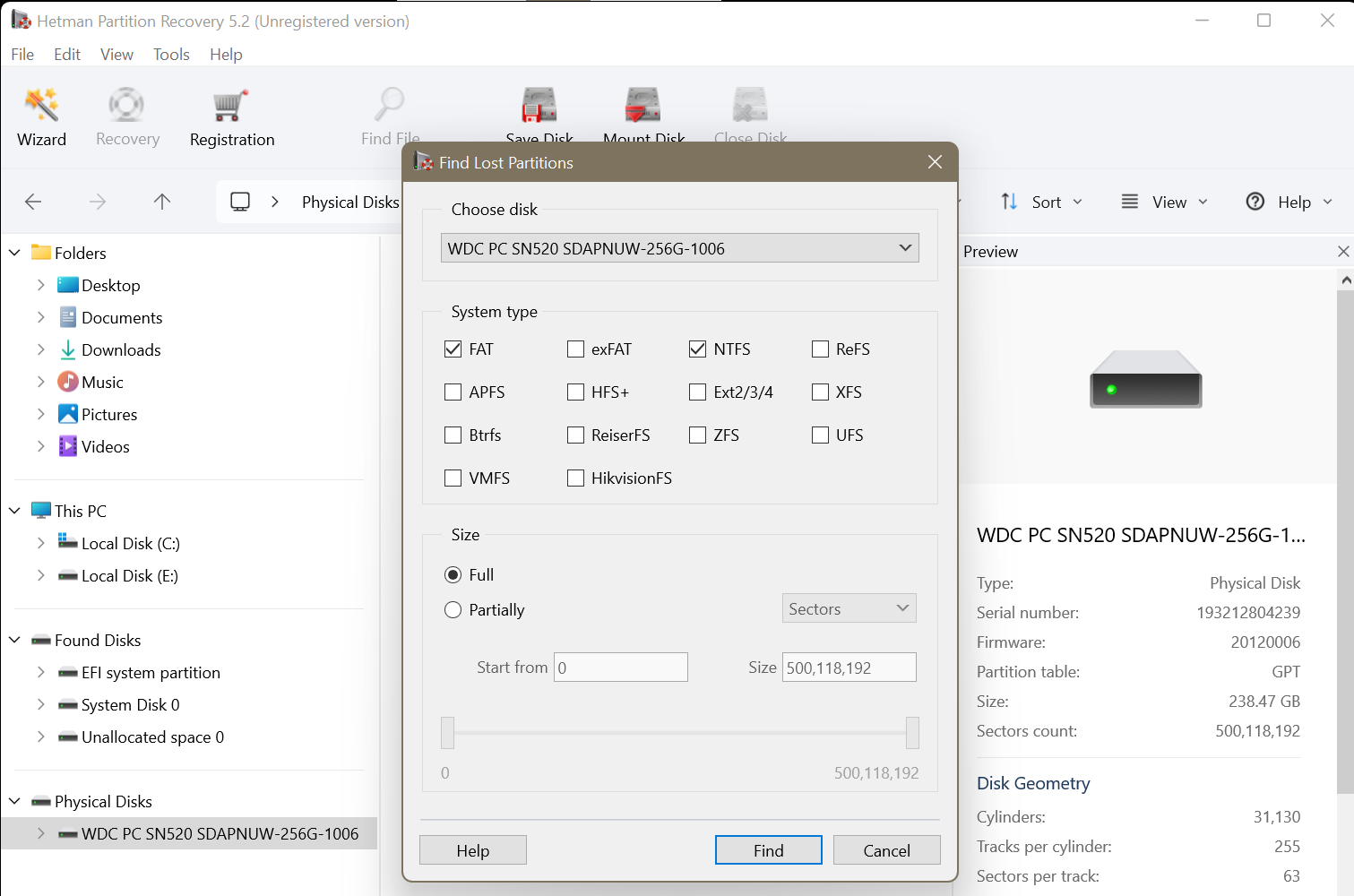This screenshot has height=896, width=1354.
Task: Click the Find button
Action: pos(769,850)
